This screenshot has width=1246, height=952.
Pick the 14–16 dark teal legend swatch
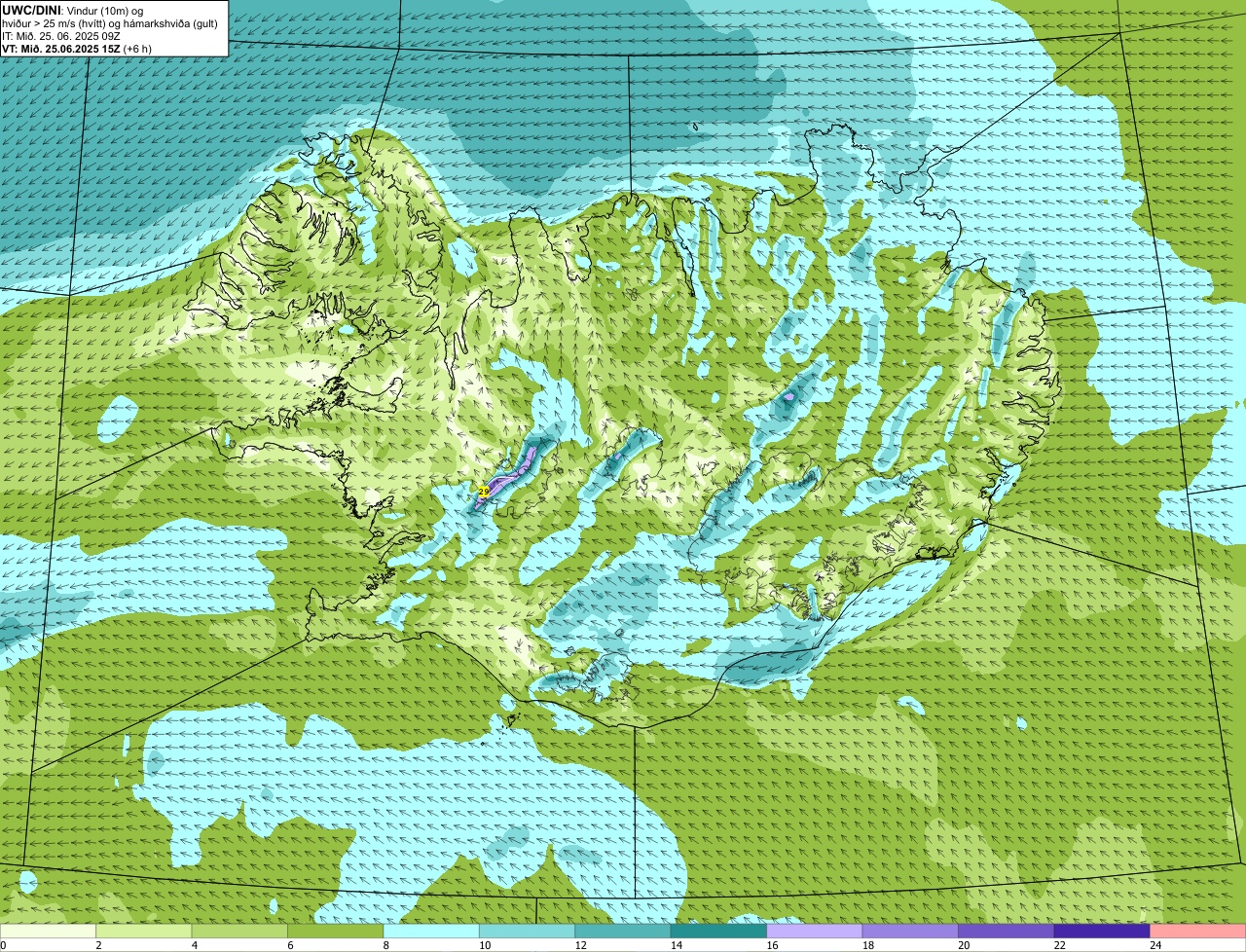point(718,932)
